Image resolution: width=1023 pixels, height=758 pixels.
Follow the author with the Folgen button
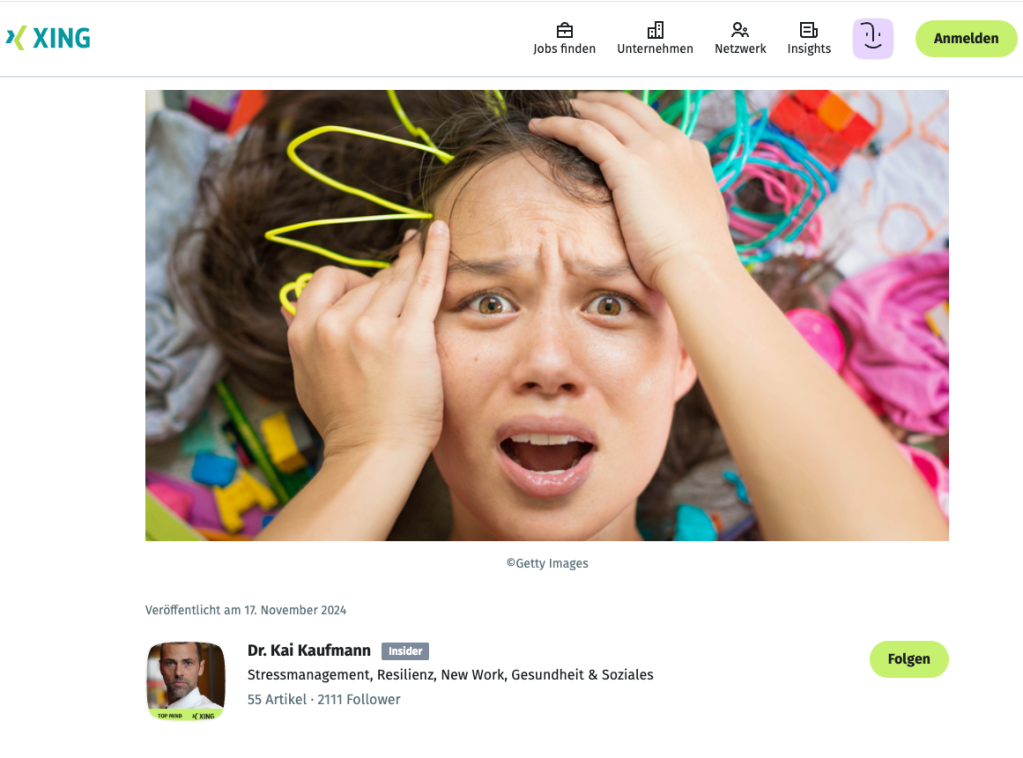point(909,659)
